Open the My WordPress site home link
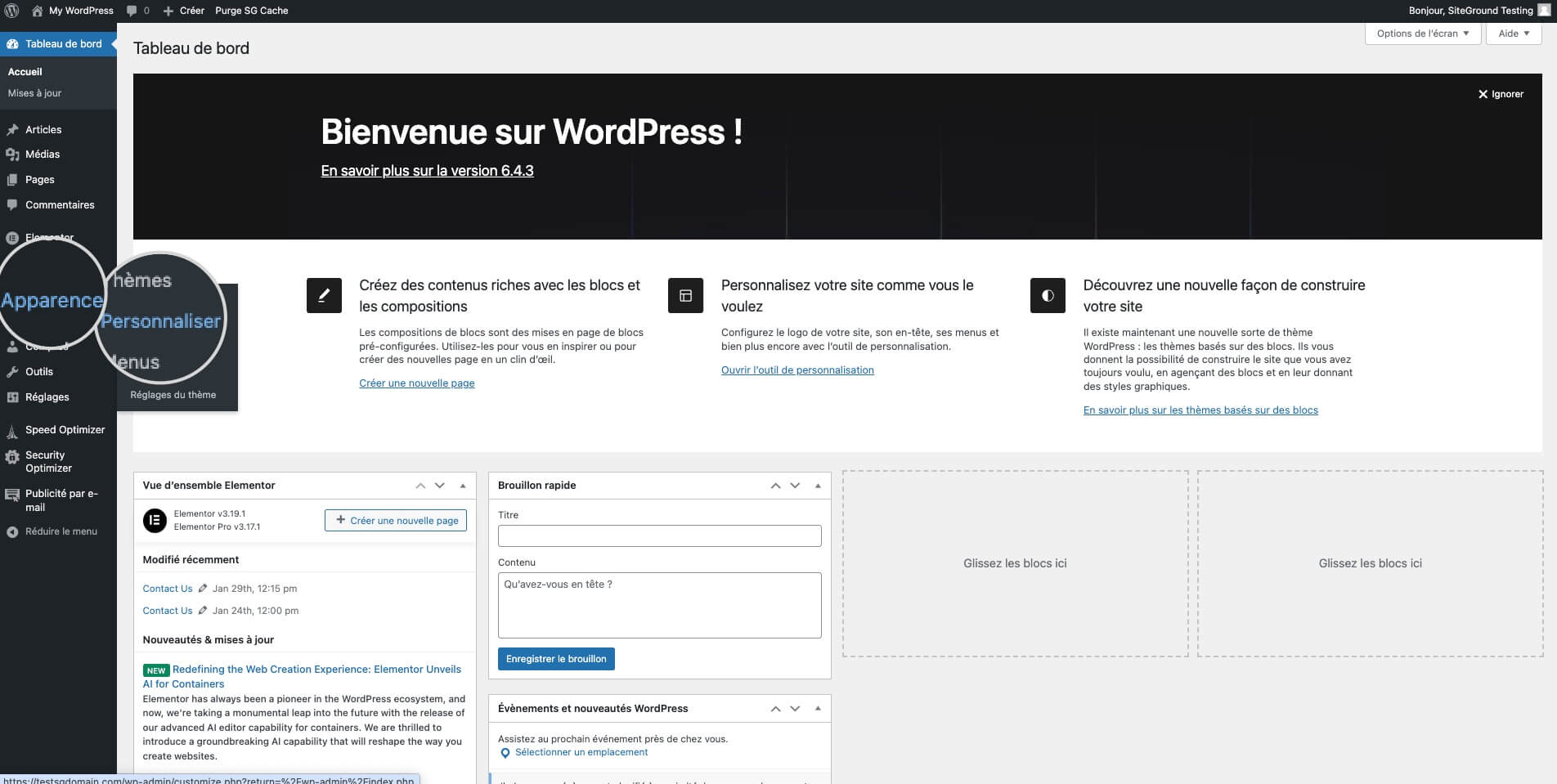1557x784 pixels. click(x=73, y=11)
